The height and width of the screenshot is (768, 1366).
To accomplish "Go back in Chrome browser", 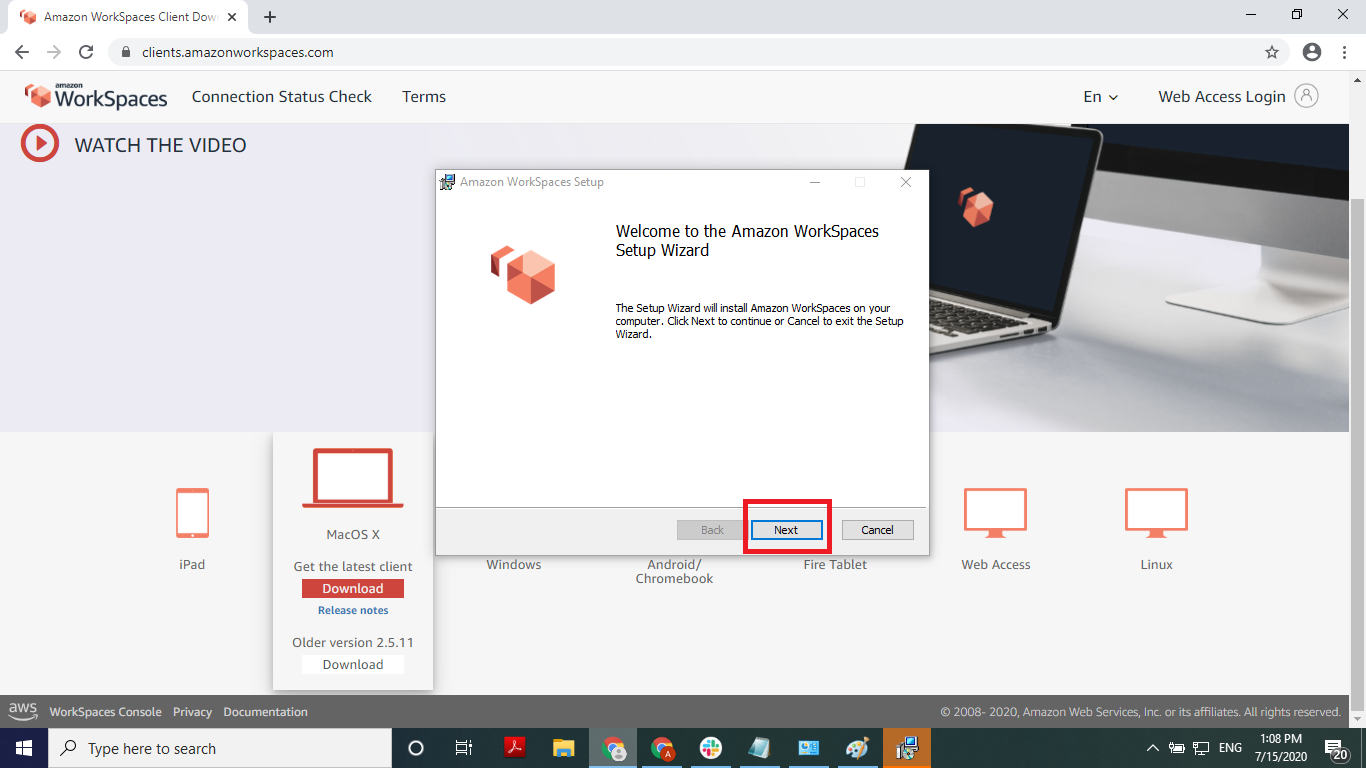I will 22,52.
